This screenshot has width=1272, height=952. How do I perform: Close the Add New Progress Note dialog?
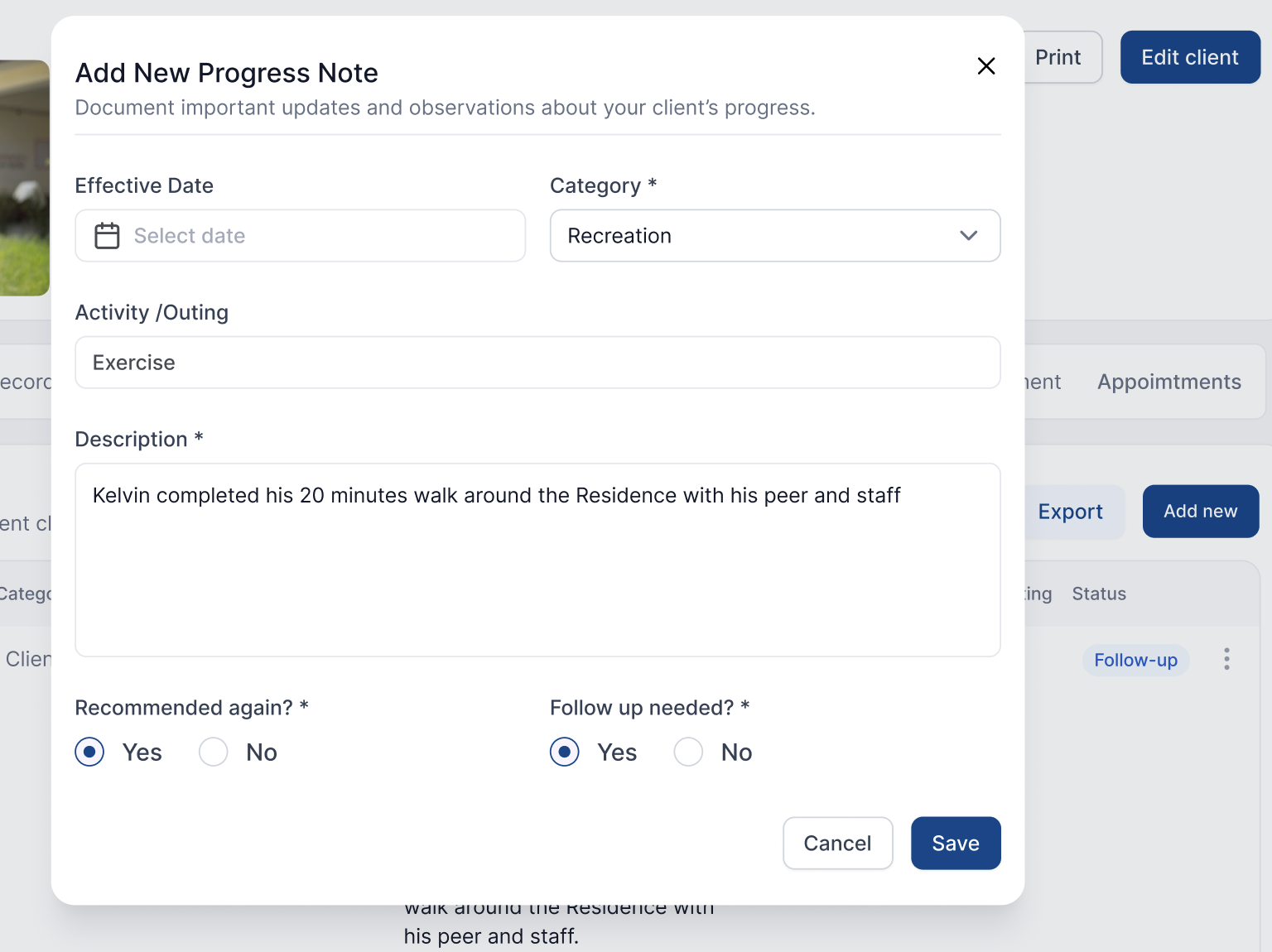click(x=985, y=66)
